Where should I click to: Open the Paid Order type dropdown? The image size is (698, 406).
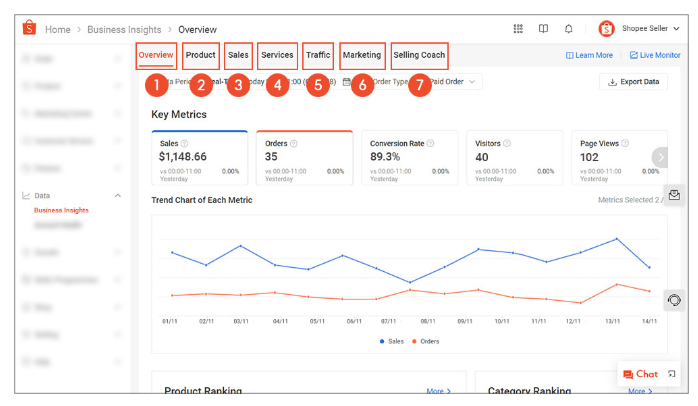pyautogui.click(x=454, y=81)
